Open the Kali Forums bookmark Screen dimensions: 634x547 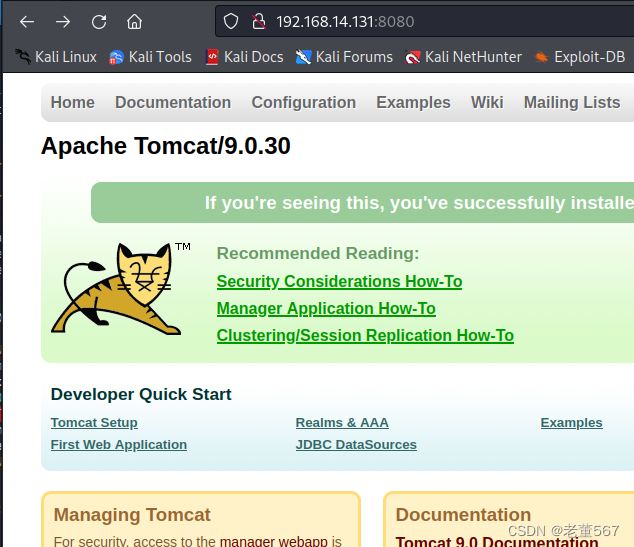click(x=344, y=57)
